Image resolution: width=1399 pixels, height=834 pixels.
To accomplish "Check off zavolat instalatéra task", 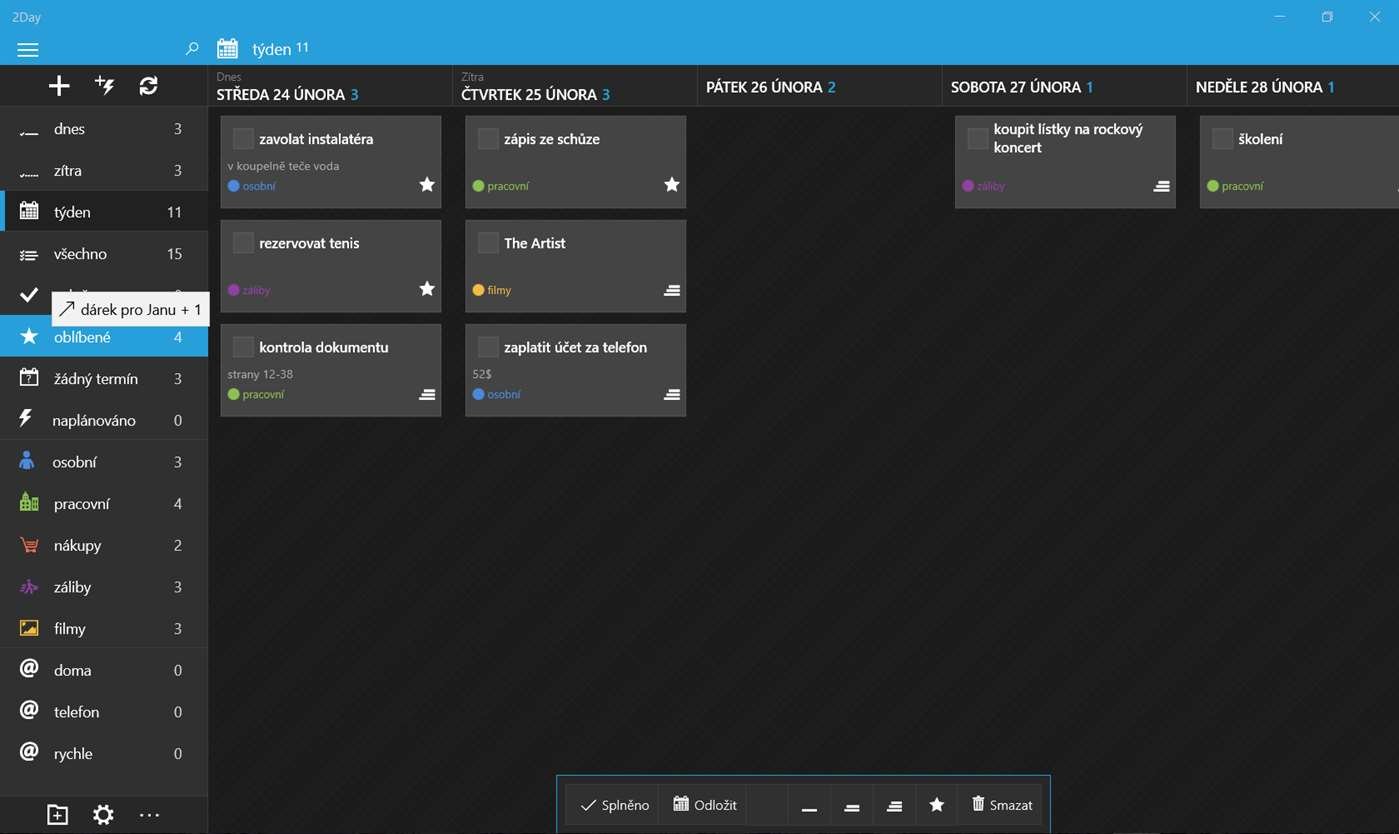I will (x=243, y=139).
